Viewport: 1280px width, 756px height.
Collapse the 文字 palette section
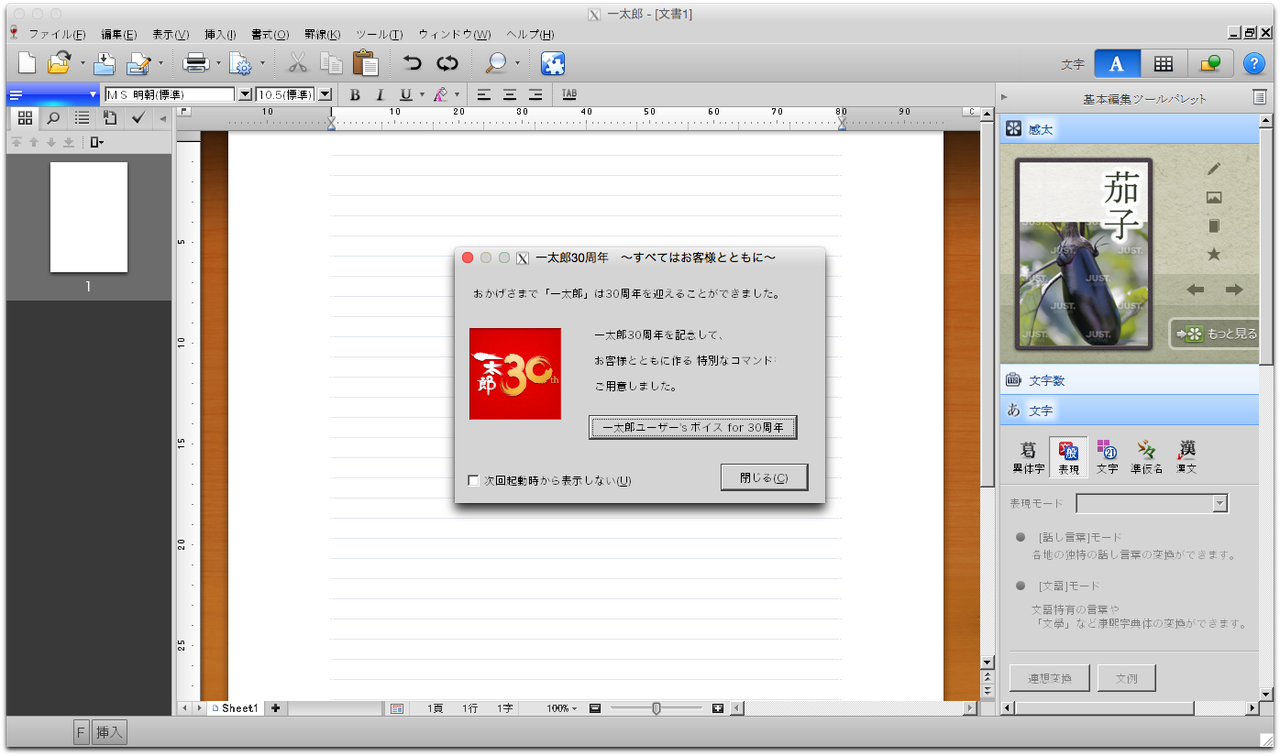coord(1130,411)
